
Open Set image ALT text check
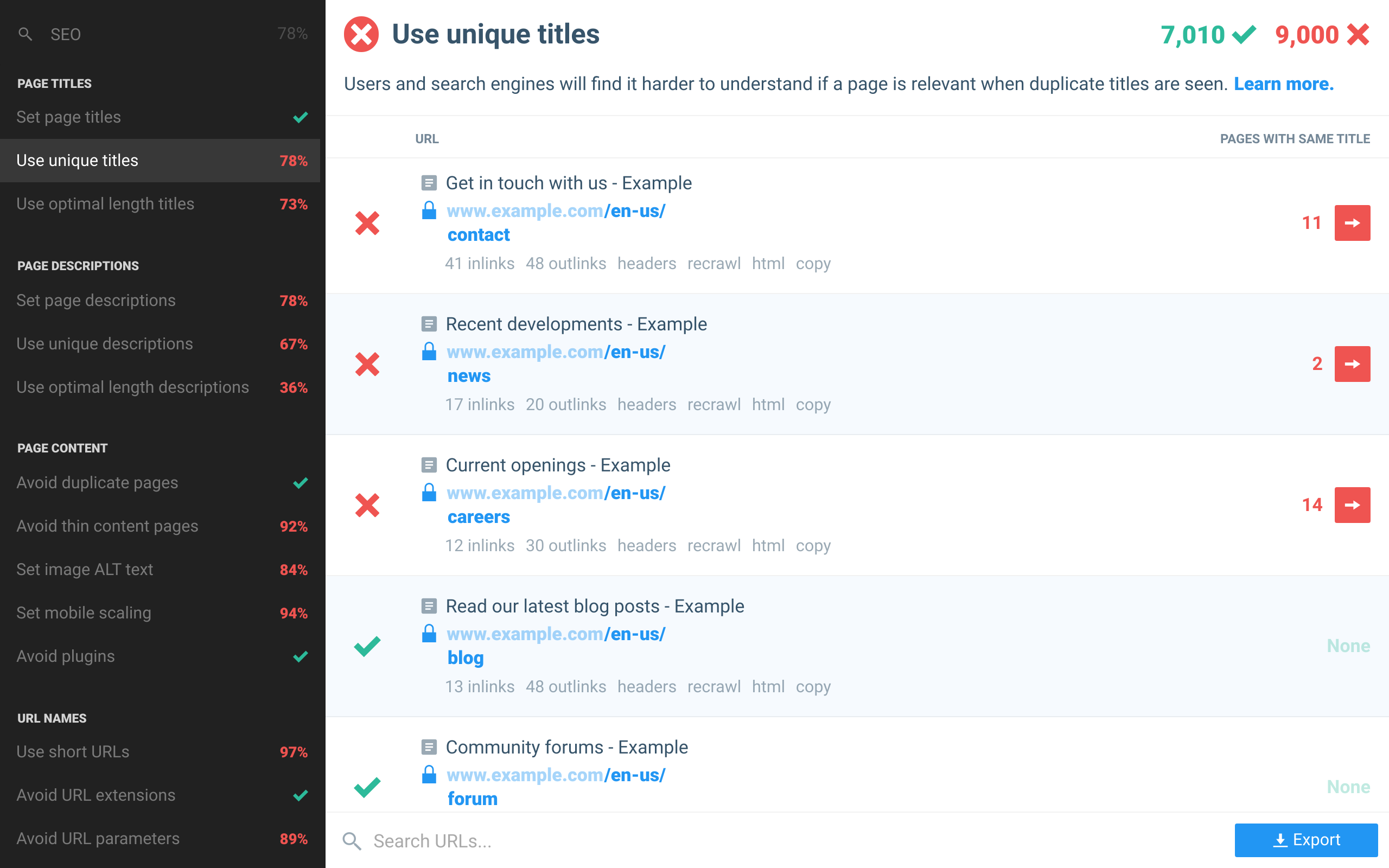pos(85,570)
